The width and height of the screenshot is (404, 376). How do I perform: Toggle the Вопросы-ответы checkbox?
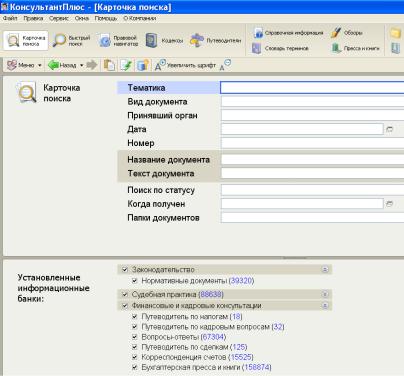point(135,337)
